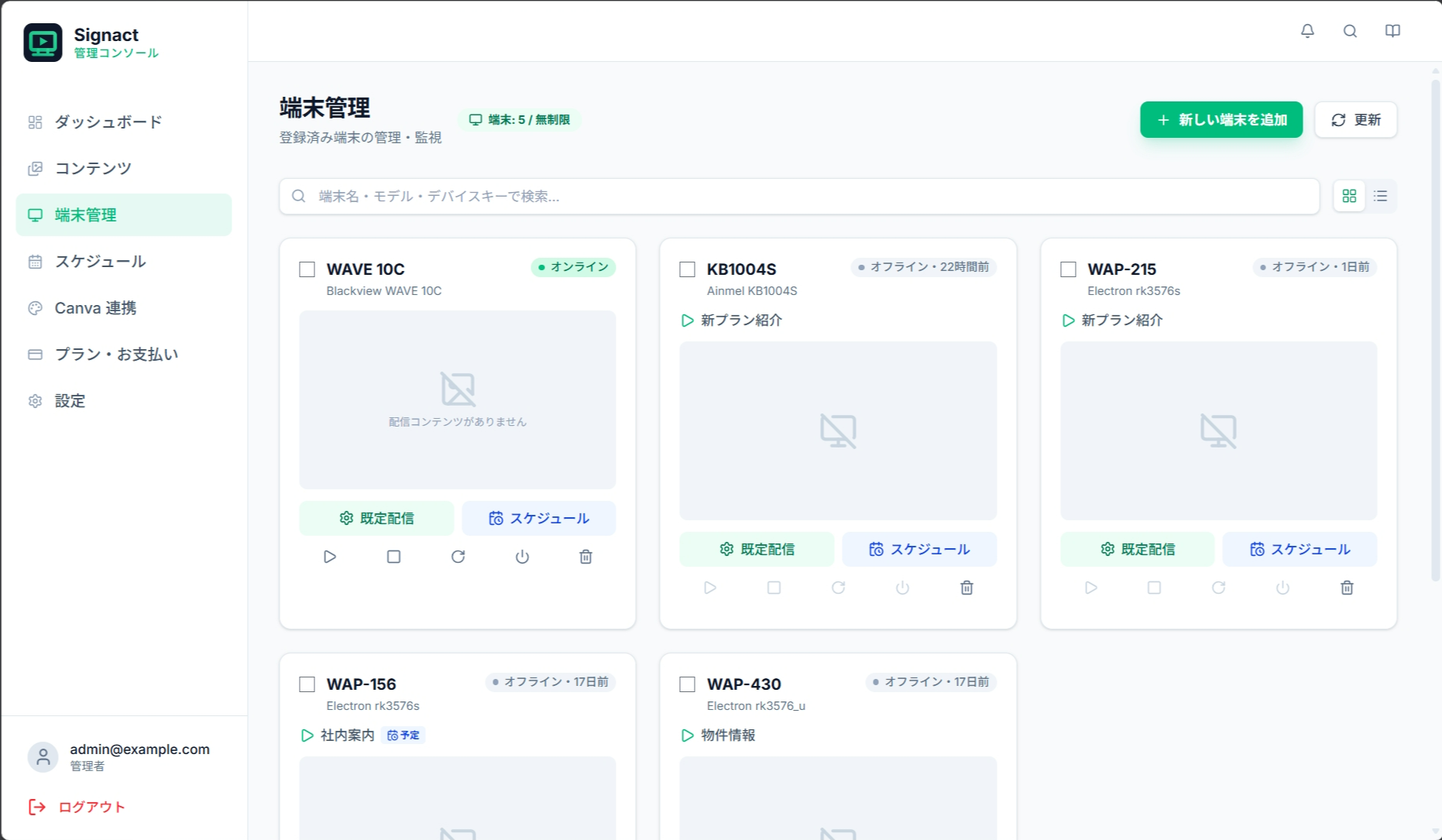
Task: Click 新しい端末を追加 button
Action: [x=1221, y=120]
